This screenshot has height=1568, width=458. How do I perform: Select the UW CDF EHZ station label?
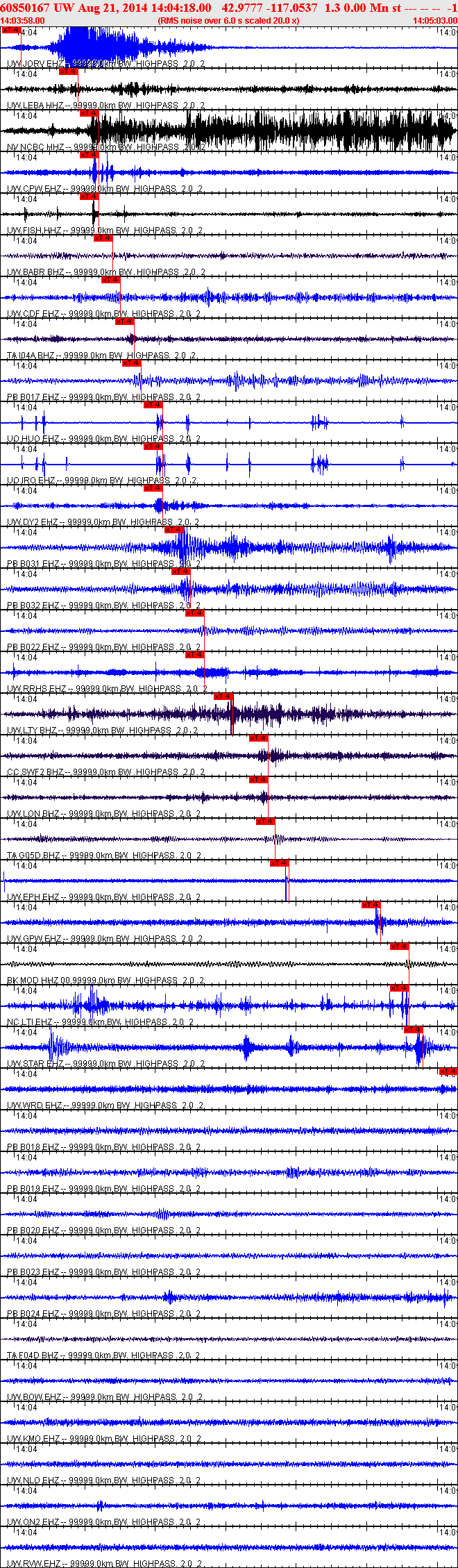pos(34,314)
